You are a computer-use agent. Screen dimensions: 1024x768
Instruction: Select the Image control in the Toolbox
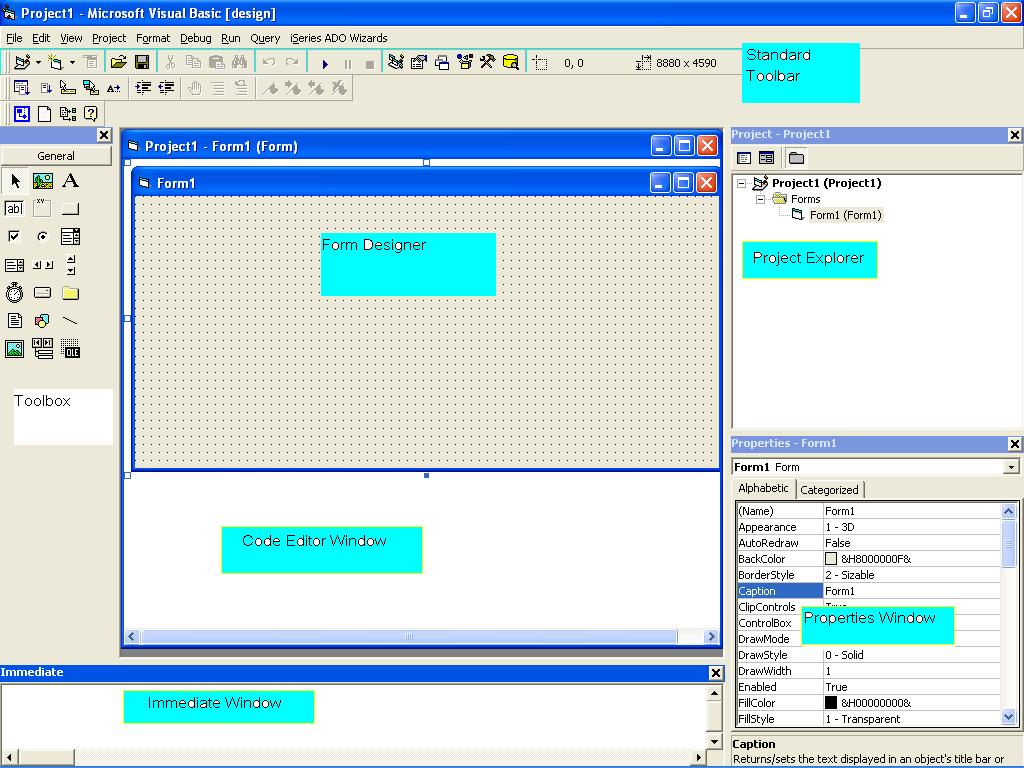14,349
